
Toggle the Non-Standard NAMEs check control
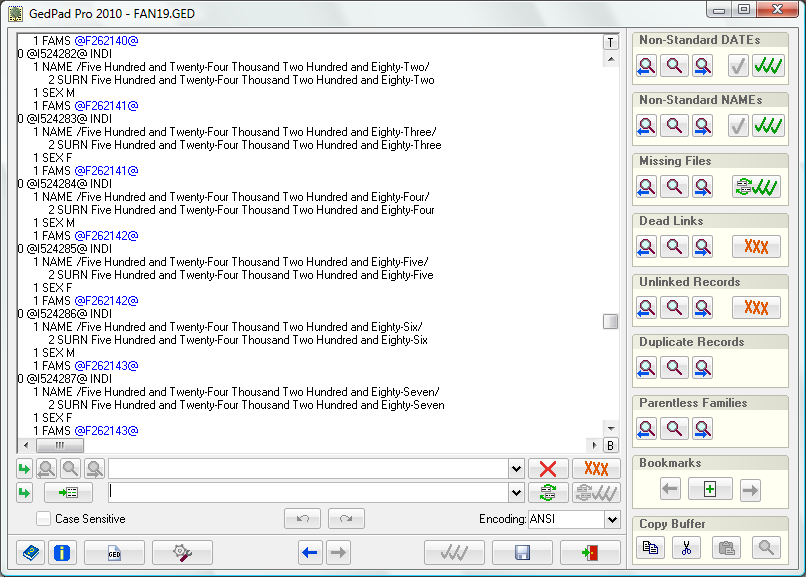pyautogui.click(x=737, y=126)
